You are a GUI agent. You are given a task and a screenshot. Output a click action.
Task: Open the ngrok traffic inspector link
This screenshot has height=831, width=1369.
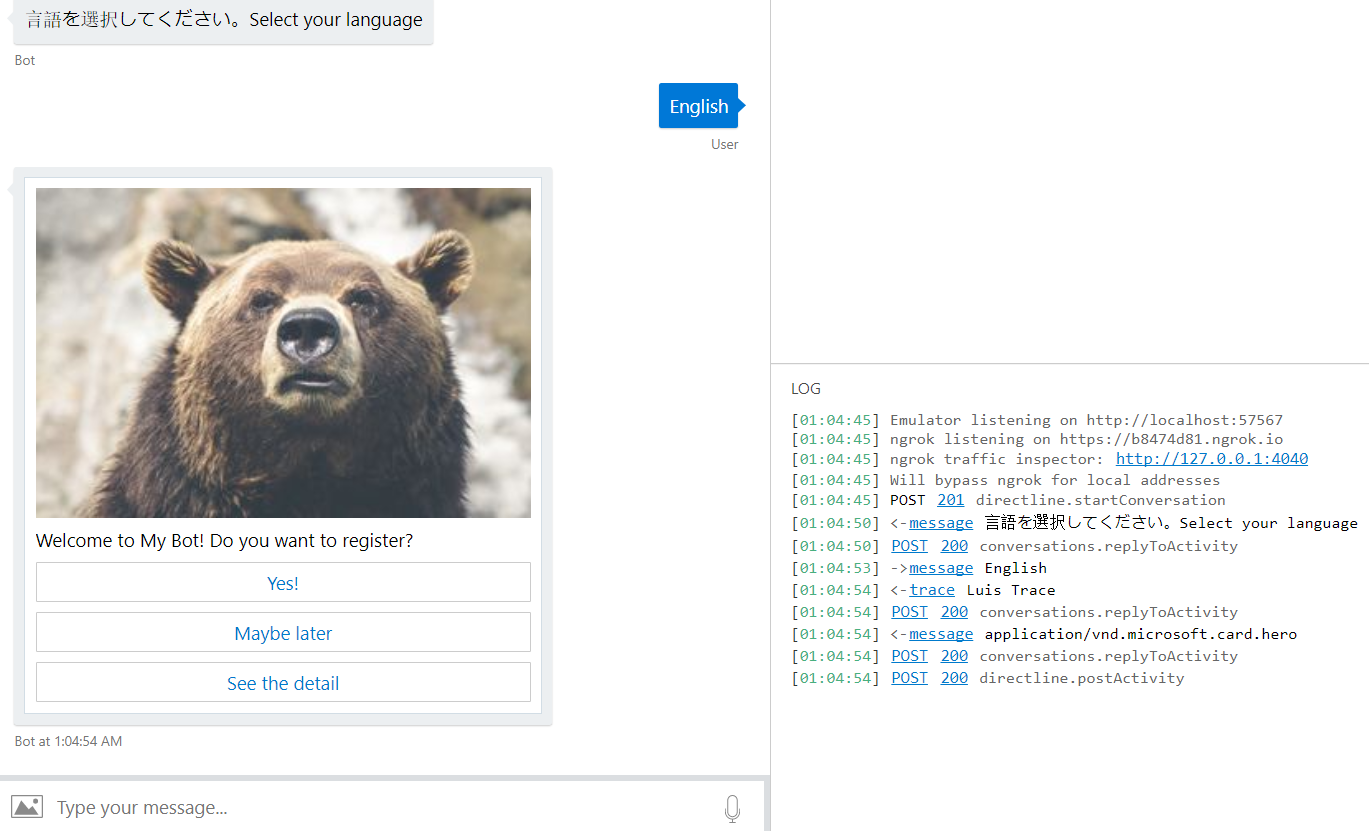tap(1211, 459)
